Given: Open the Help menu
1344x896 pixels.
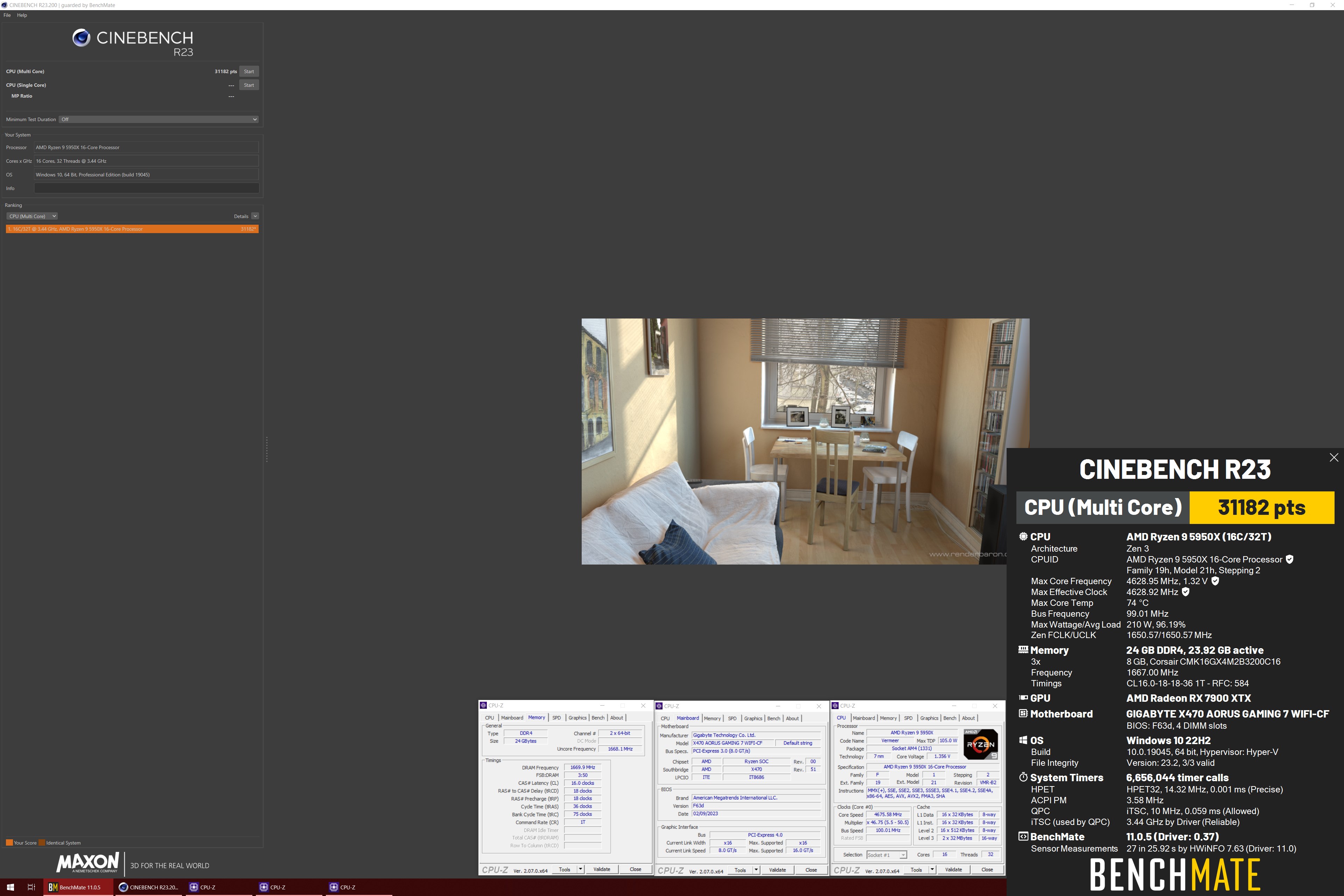Looking at the screenshot, I should [22, 15].
